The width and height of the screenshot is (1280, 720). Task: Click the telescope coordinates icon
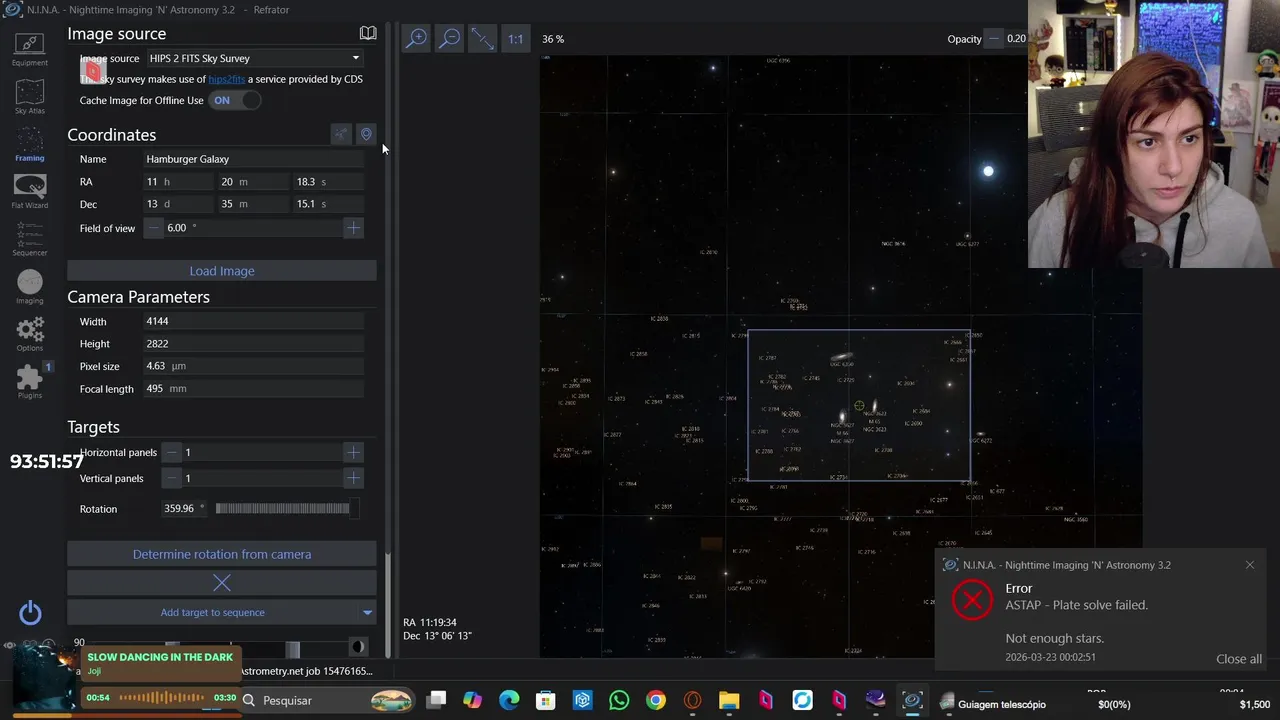point(342,134)
